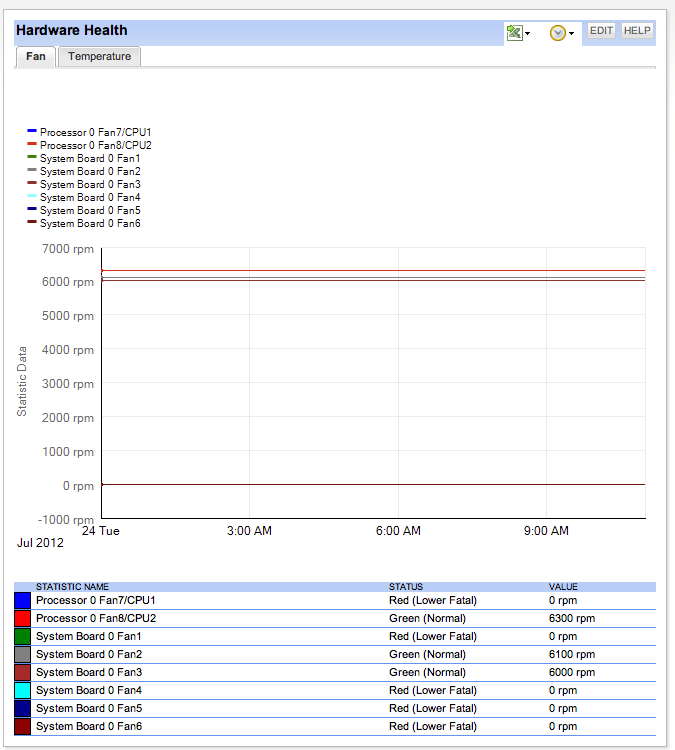The width and height of the screenshot is (675, 750).
Task: Select table row System Board 0 Fan4
Action: (335, 691)
